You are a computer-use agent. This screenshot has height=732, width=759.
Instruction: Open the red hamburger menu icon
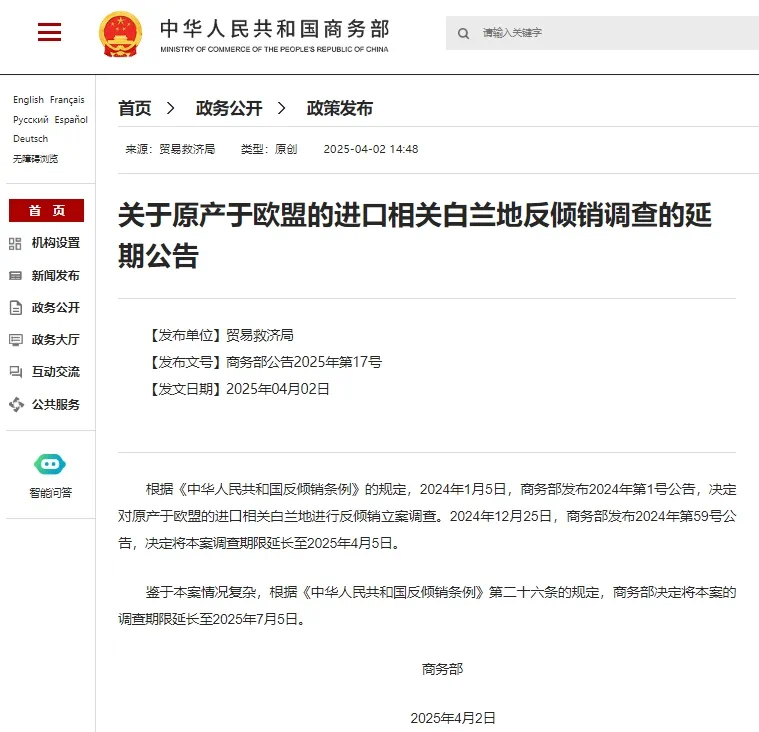49,32
